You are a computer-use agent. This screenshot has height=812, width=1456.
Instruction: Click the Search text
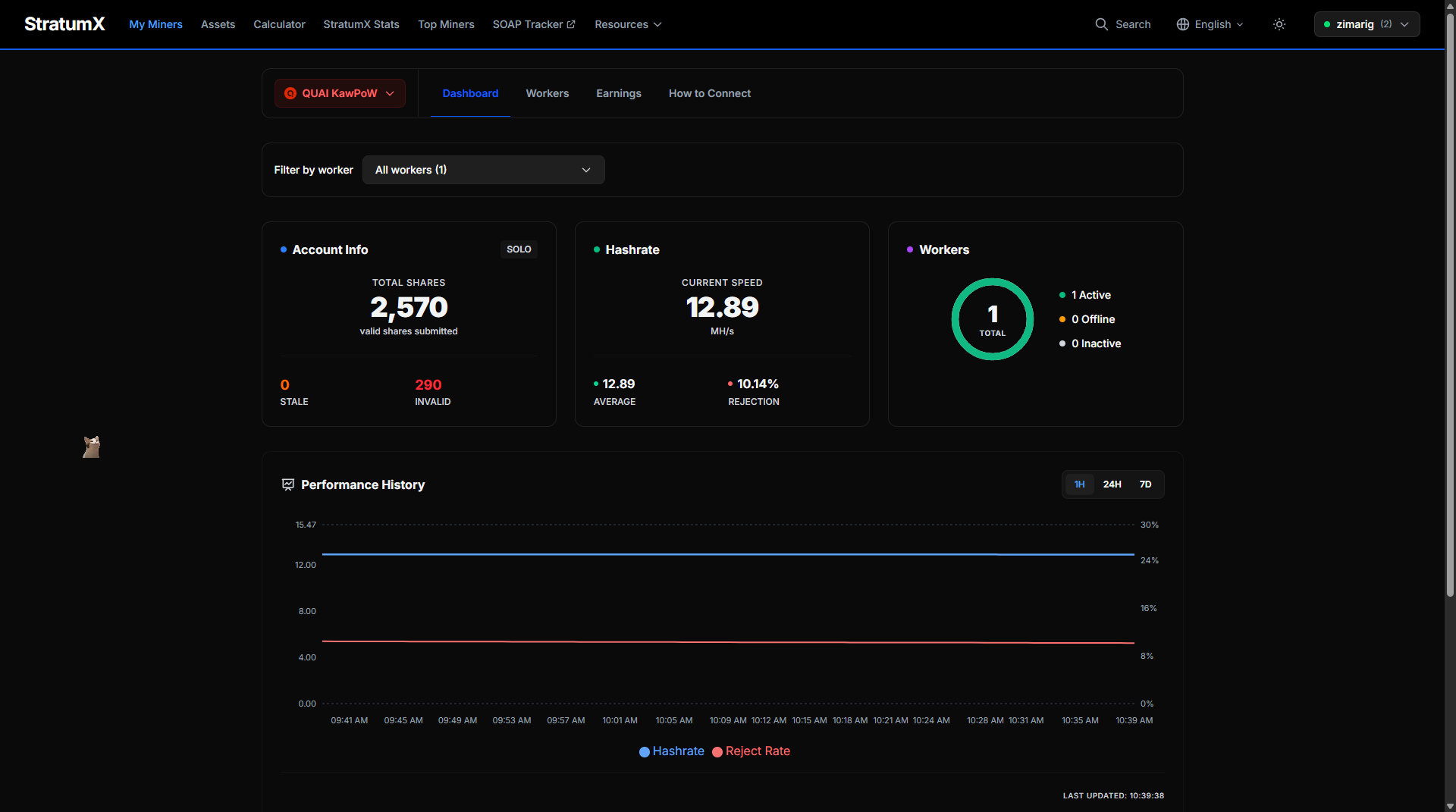pyautogui.click(x=1133, y=24)
